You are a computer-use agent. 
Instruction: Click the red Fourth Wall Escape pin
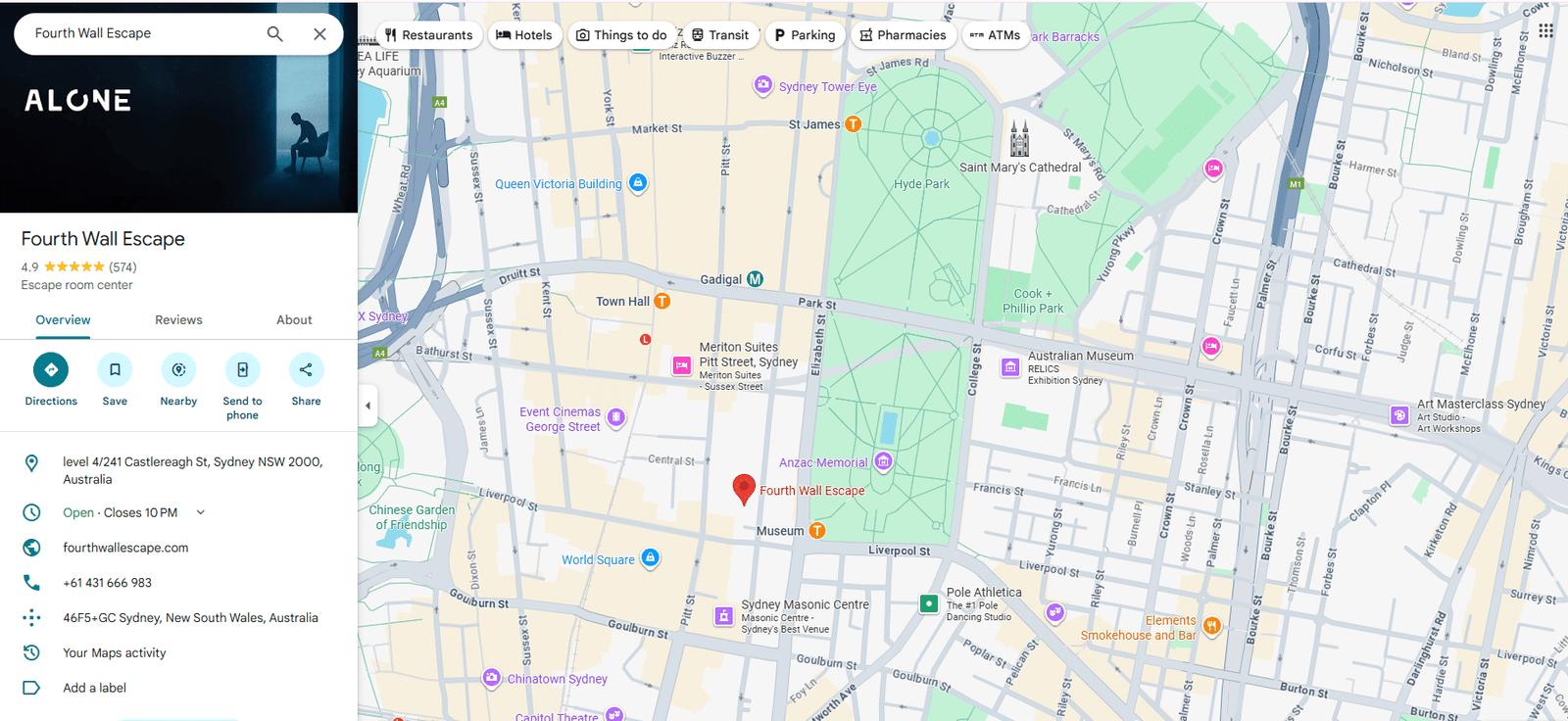click(744, 488)
